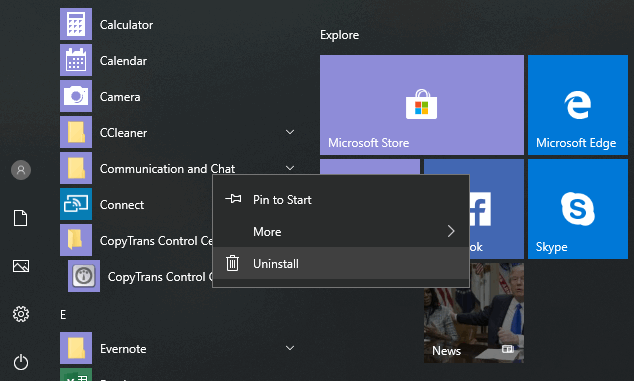Launch the Camera app icon

click(x=76, y=96)
